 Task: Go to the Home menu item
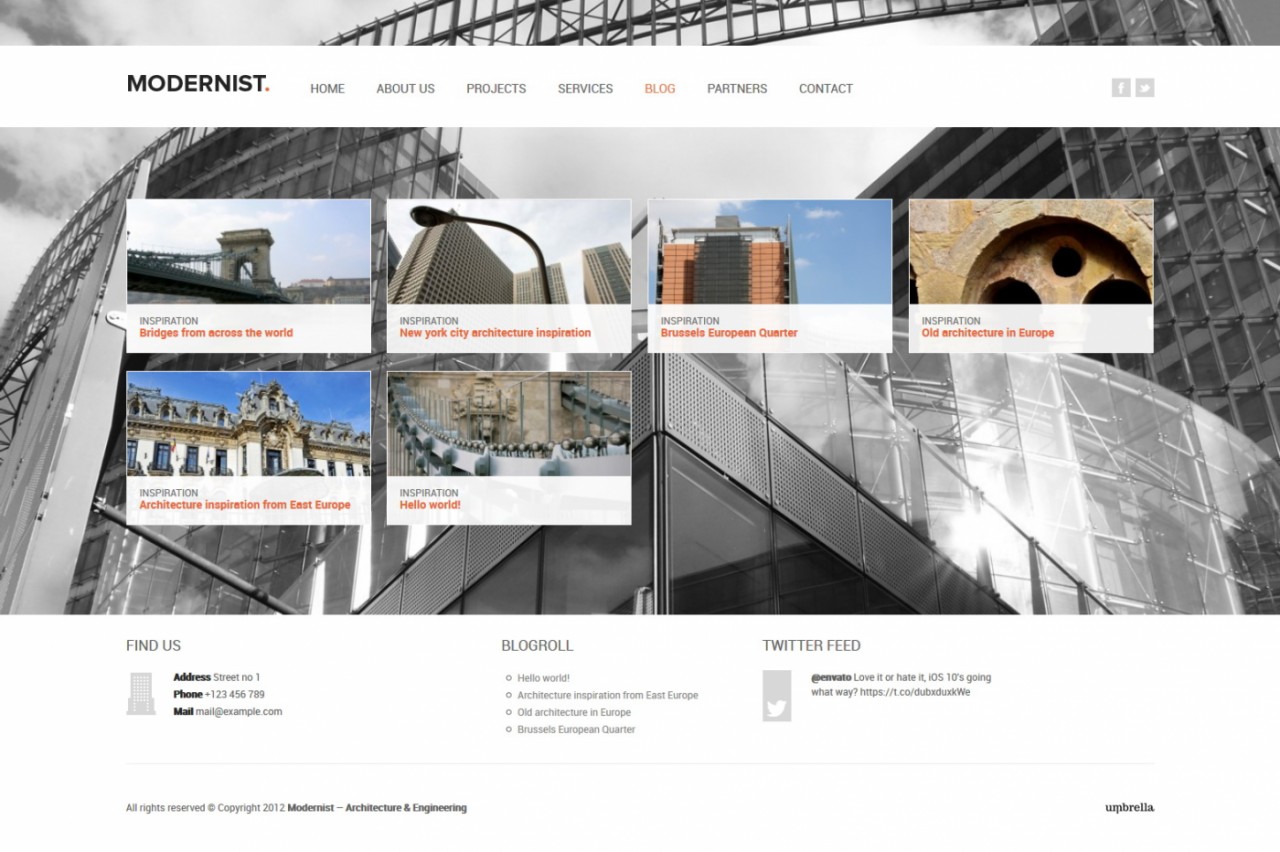(327, 89)
